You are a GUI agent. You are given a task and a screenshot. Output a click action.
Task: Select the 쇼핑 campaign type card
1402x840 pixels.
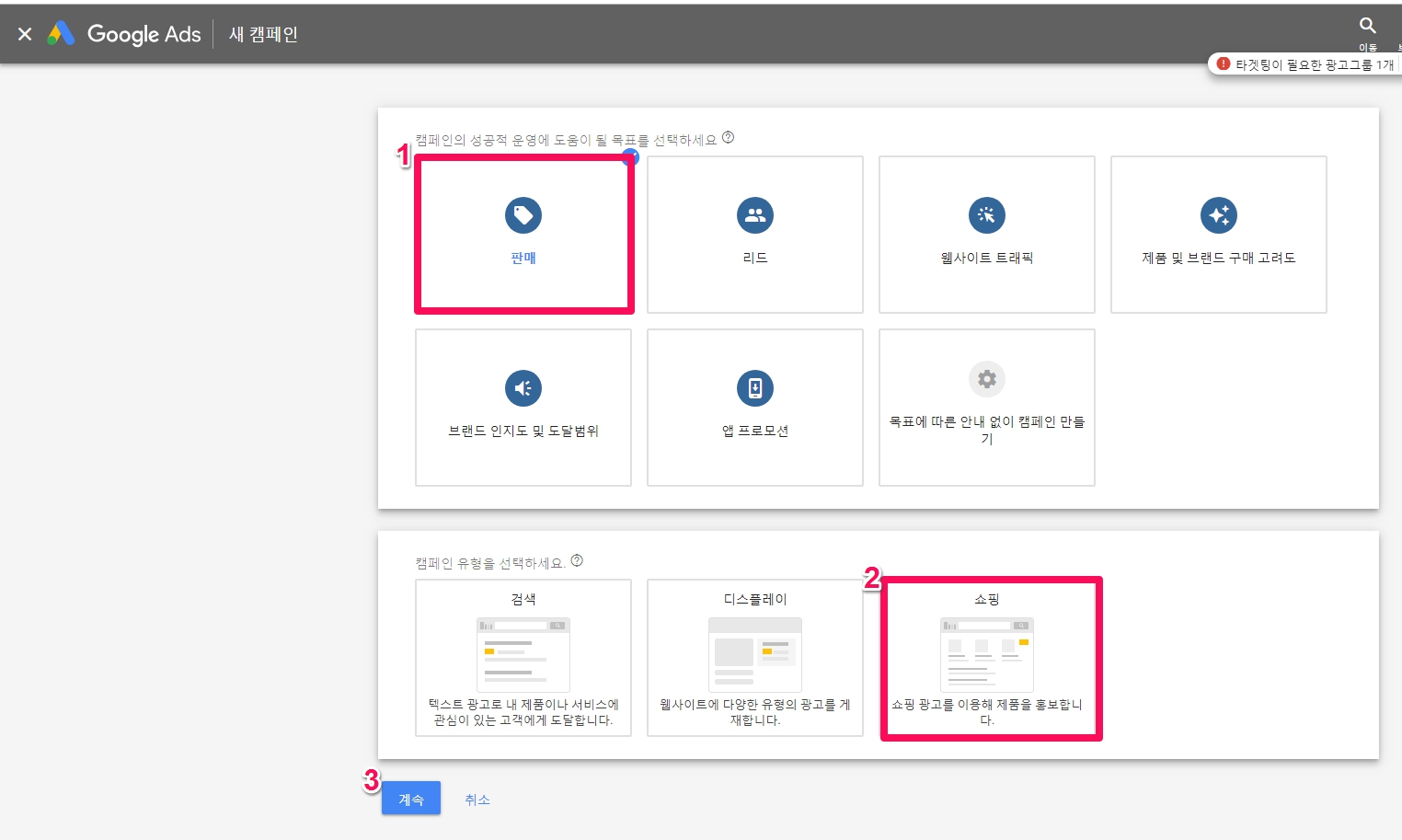pyautogui.click(x=986, y=657)
